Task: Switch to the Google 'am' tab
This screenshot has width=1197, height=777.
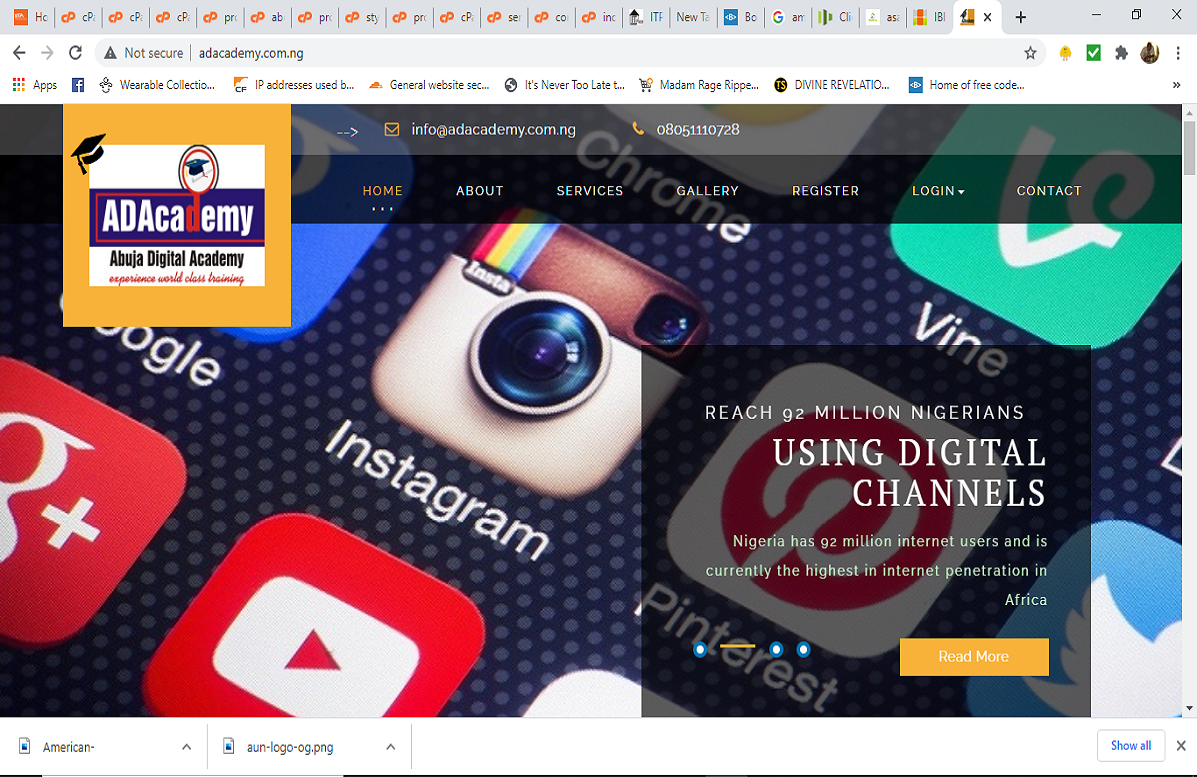Action: pos(788,17)
